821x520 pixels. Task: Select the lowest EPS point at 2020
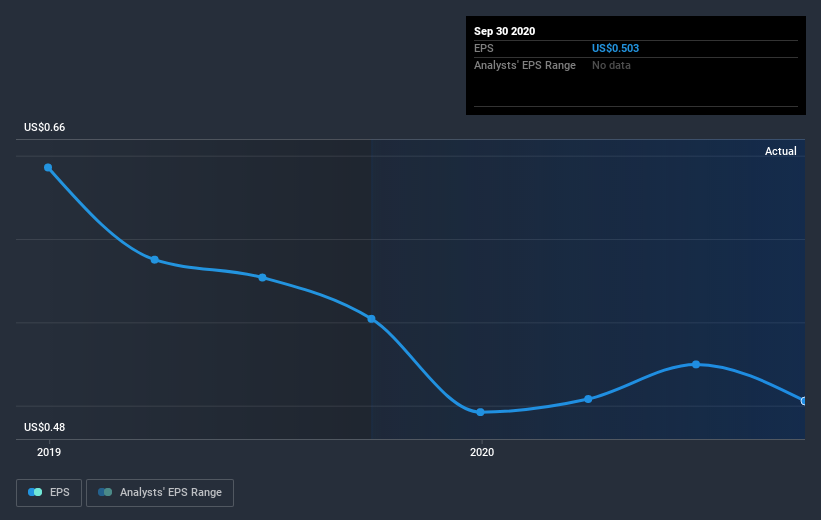(480, 412)
